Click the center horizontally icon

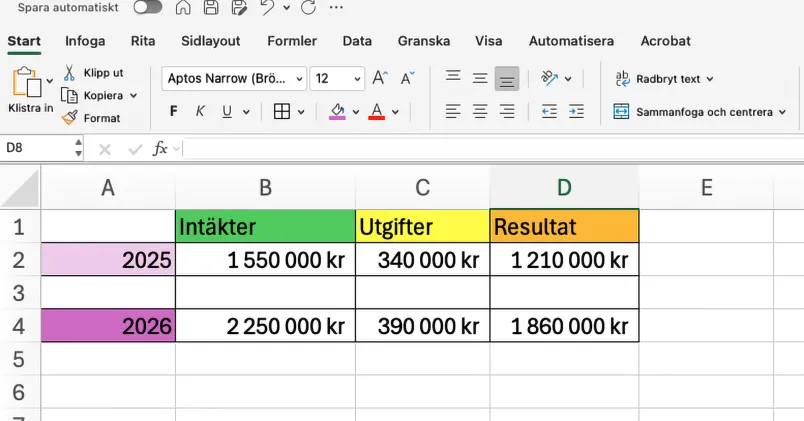coord(480,111)
